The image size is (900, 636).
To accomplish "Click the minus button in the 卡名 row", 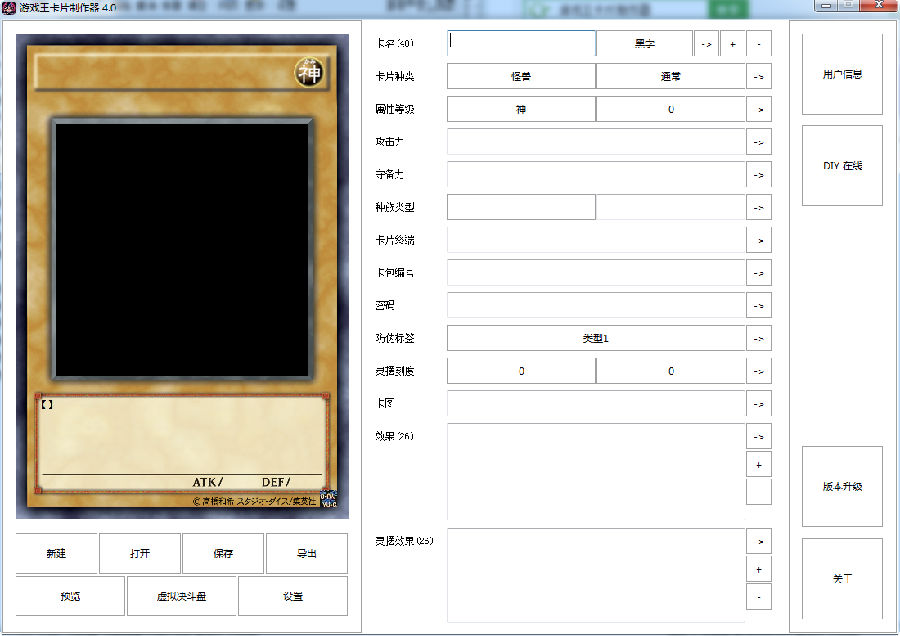I will pos(759,44).
